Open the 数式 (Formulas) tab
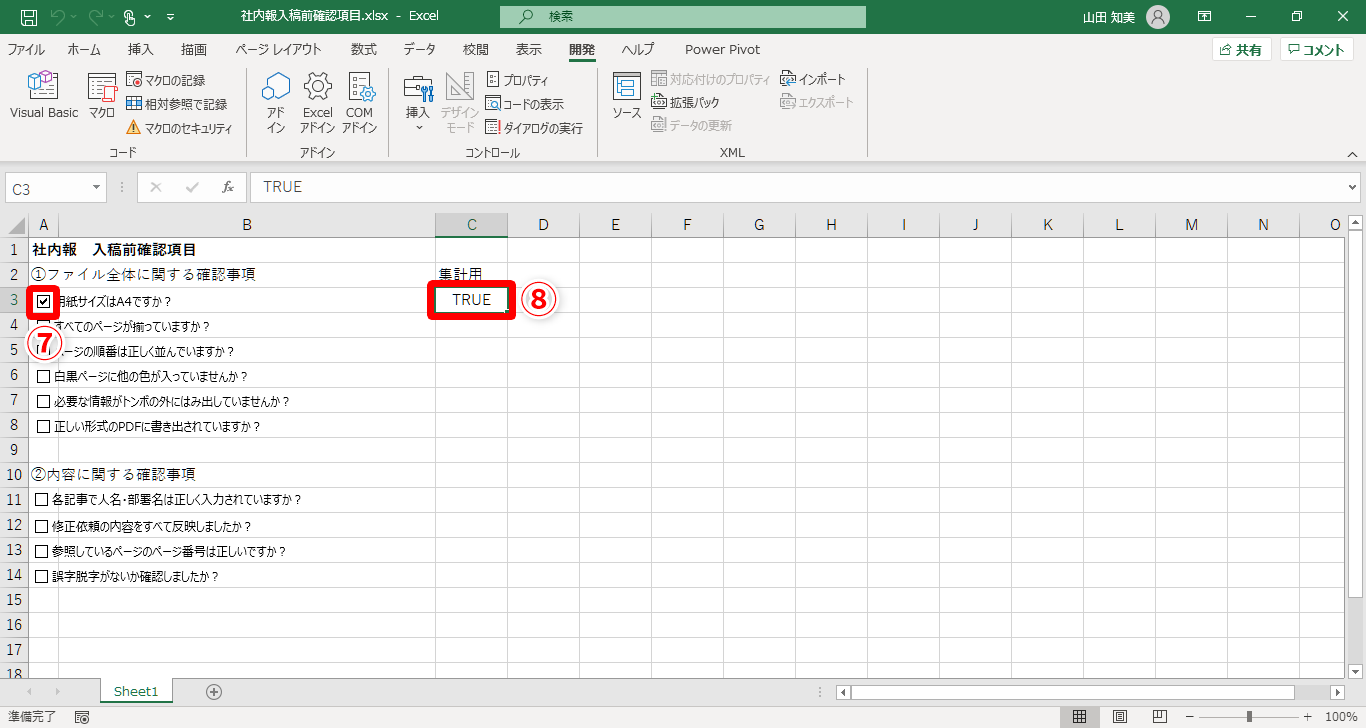Viewport: 1366px width, 728px height. click(x=364, y=49)
